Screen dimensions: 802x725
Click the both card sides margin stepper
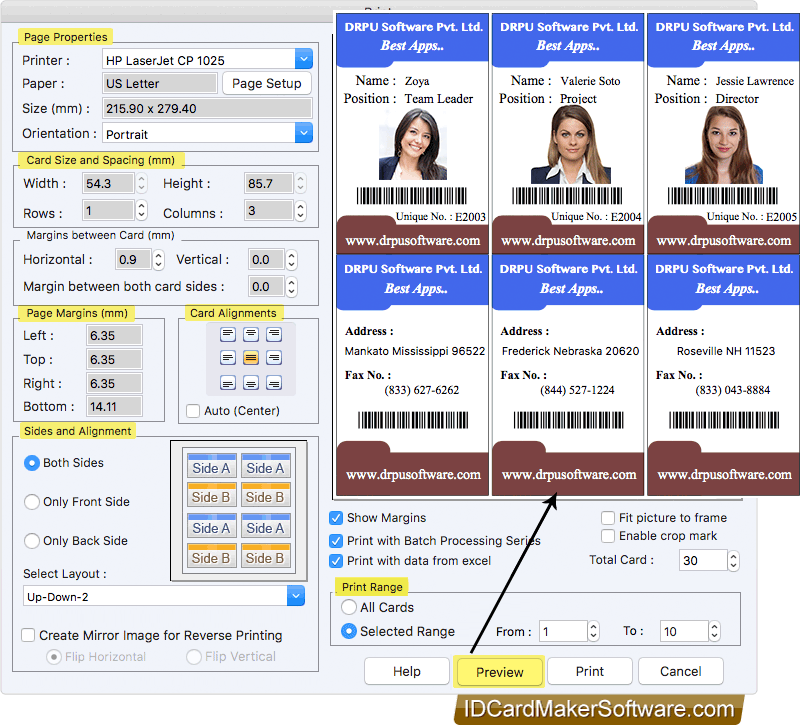pos(292,287)
